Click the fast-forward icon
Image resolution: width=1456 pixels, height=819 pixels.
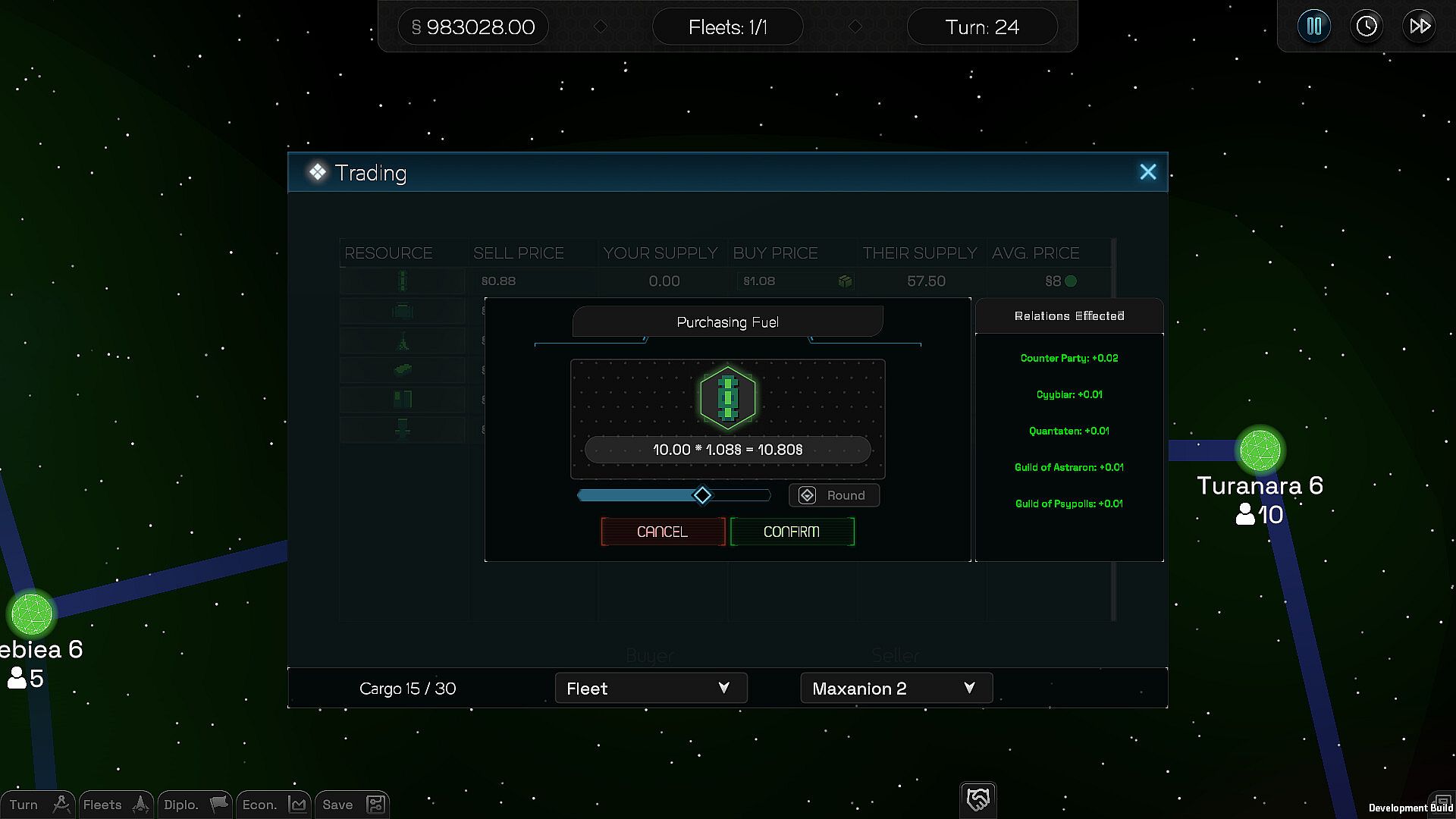(1420, 27)
